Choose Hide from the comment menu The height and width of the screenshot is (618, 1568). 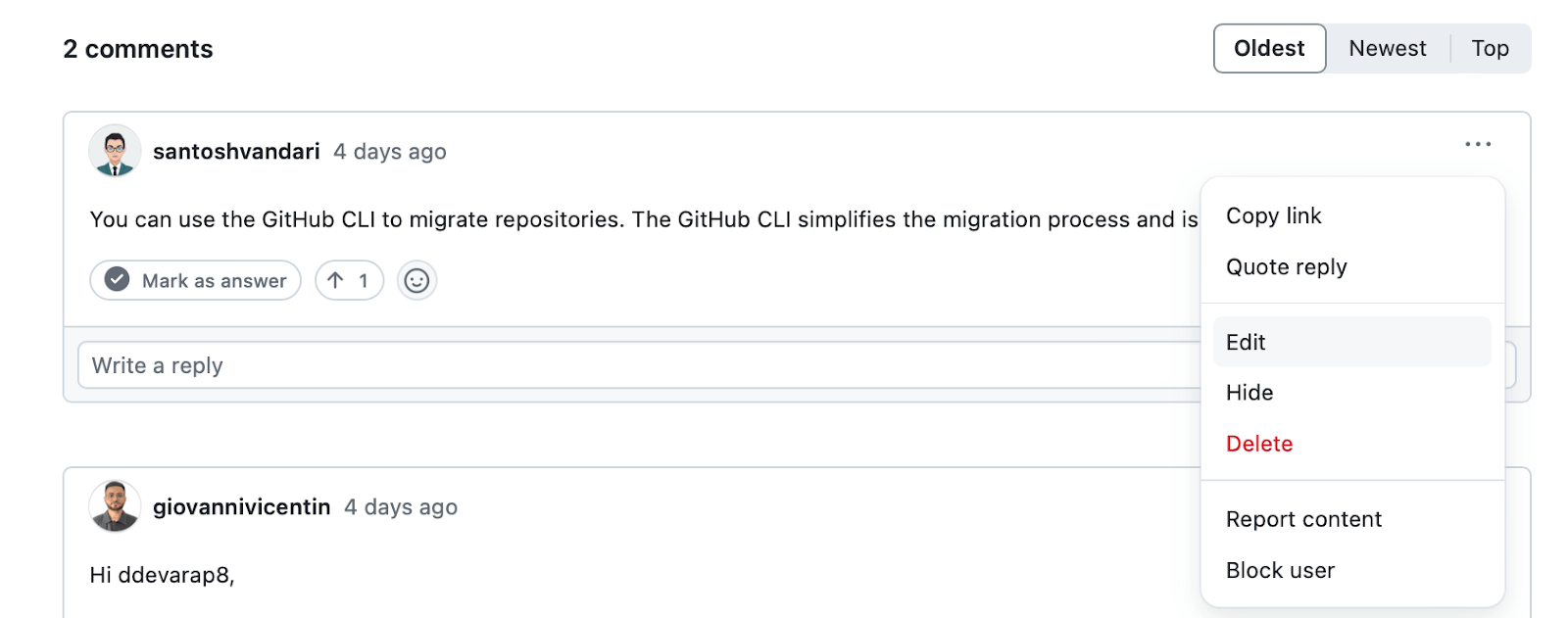click(1249, 393)
